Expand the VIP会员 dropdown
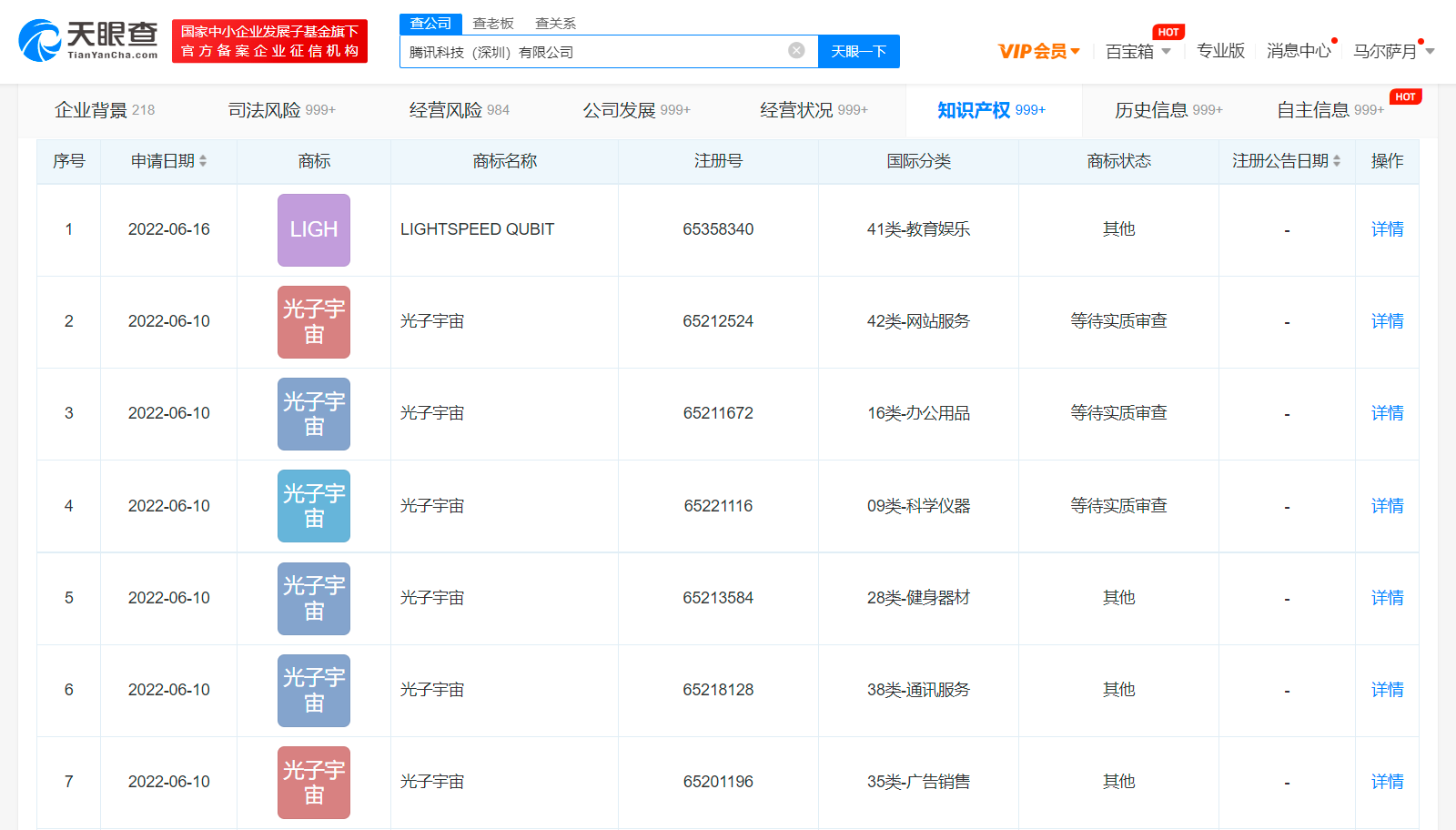 pos(1038,51)
